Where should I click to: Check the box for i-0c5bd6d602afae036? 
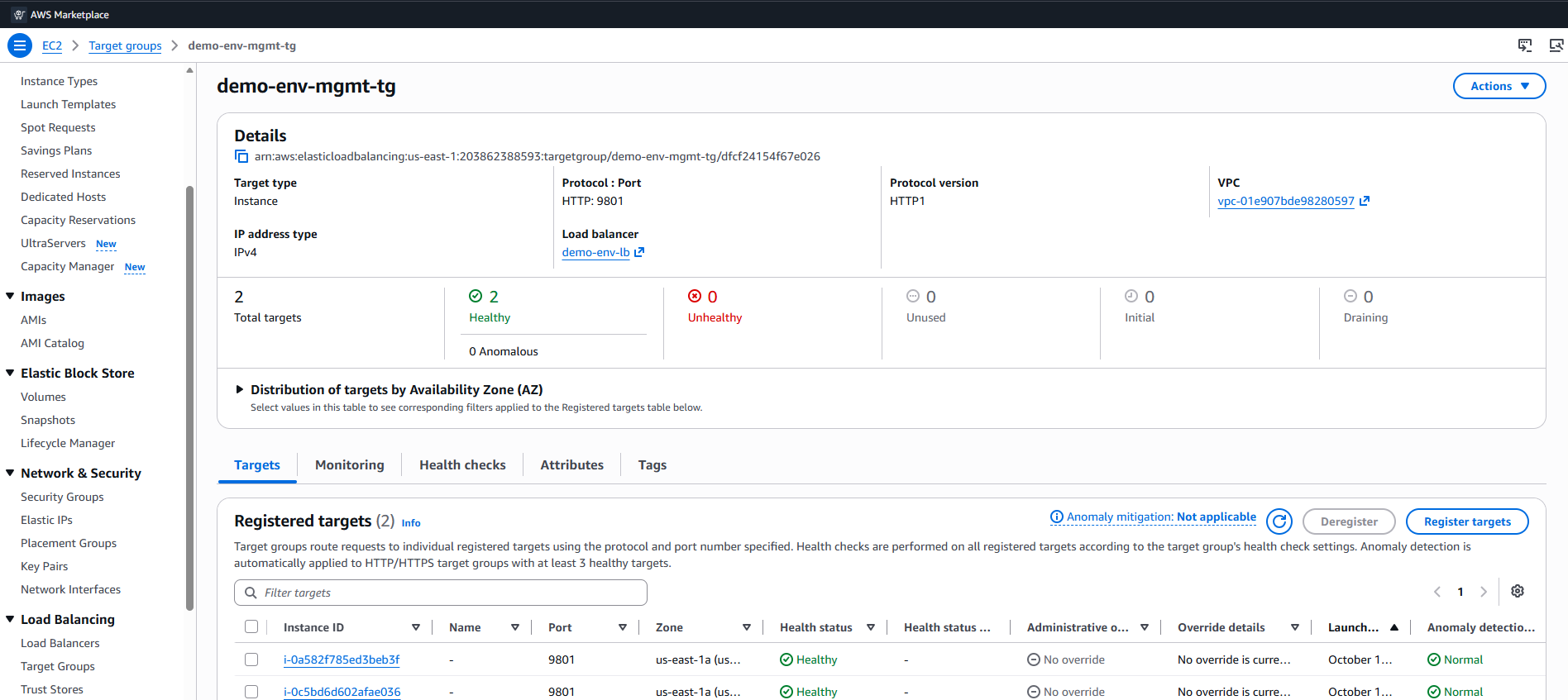click(x=251, y=692)
